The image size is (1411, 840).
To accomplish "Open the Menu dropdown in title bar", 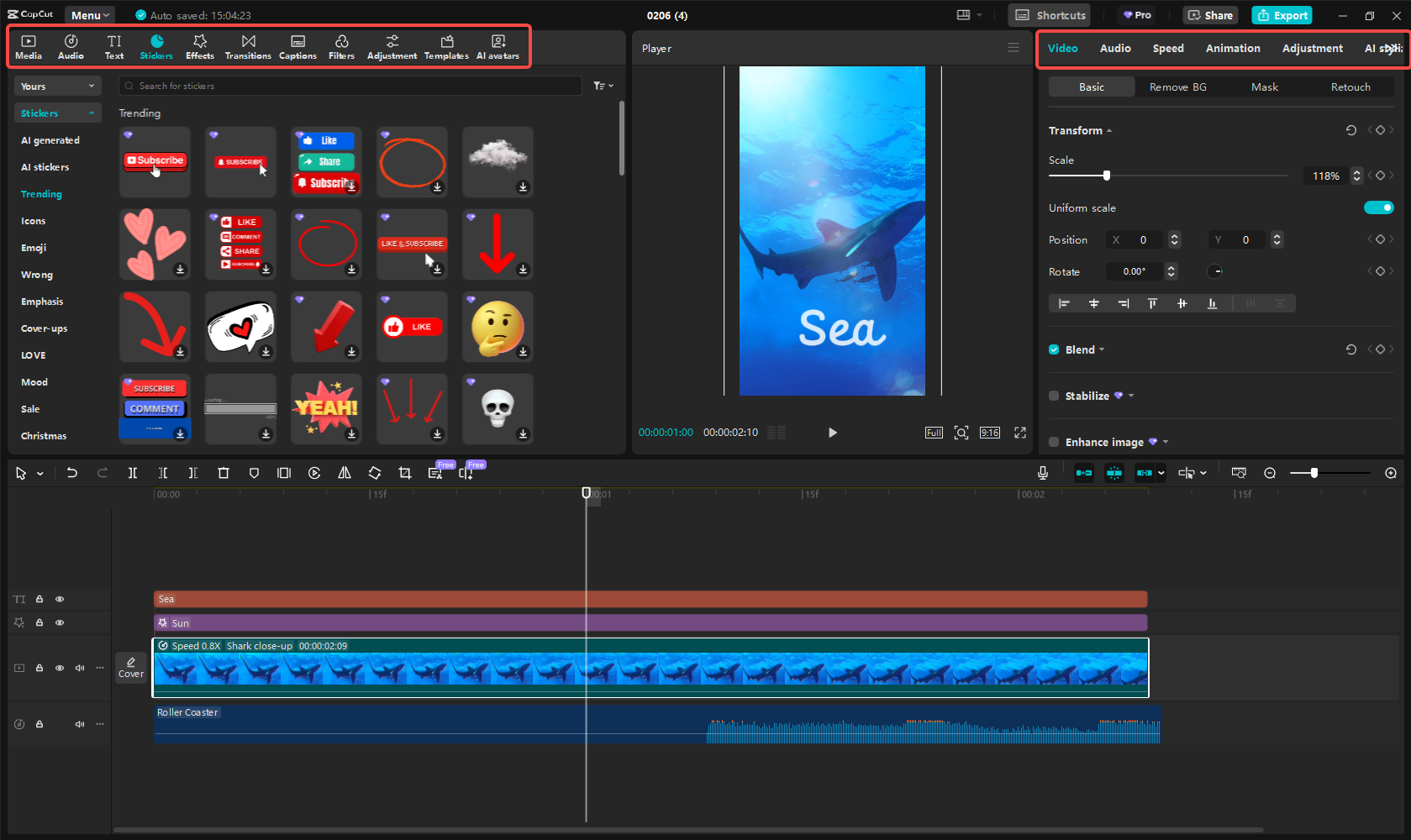I will click(x=90, y=15).
